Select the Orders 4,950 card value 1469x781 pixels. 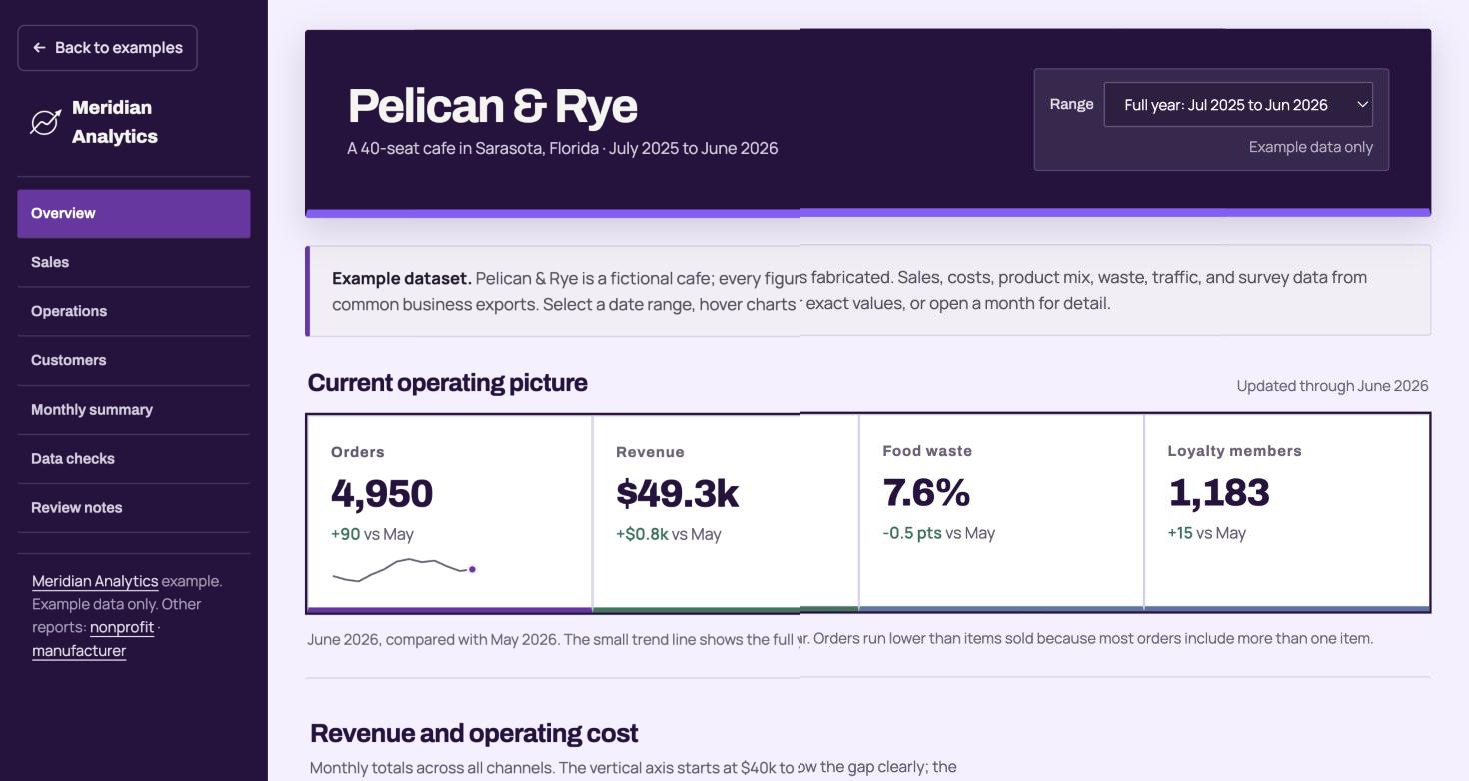[382, 494]
